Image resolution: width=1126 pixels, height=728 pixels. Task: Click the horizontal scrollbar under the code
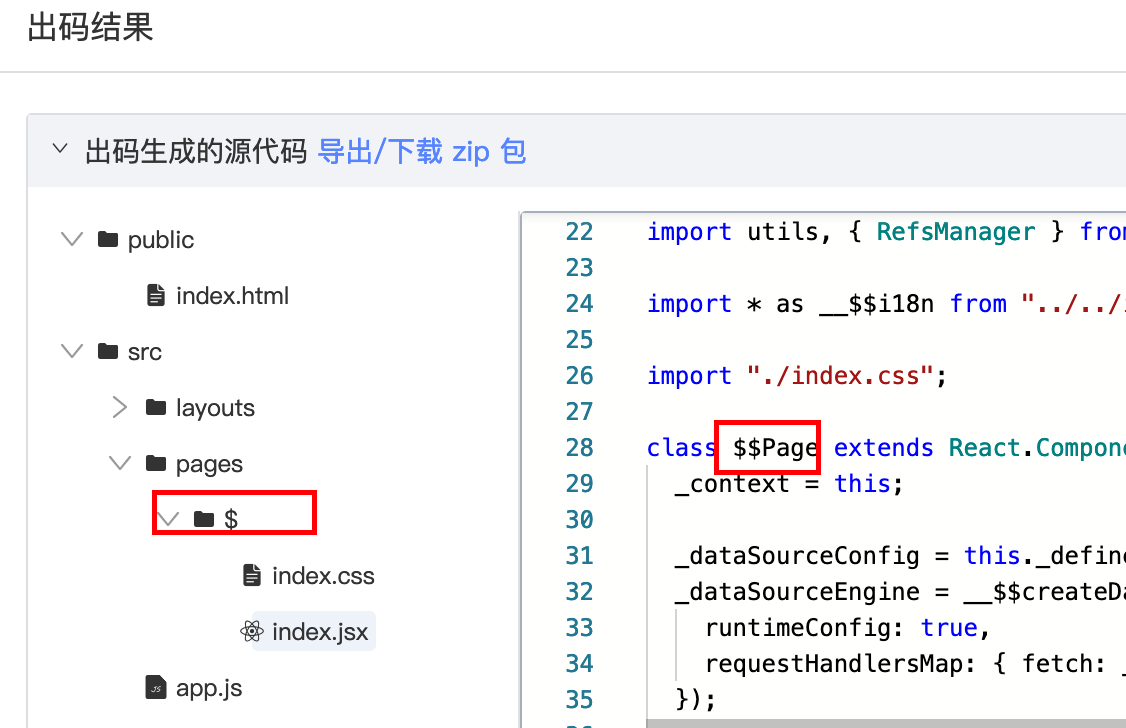pos(885,724)
